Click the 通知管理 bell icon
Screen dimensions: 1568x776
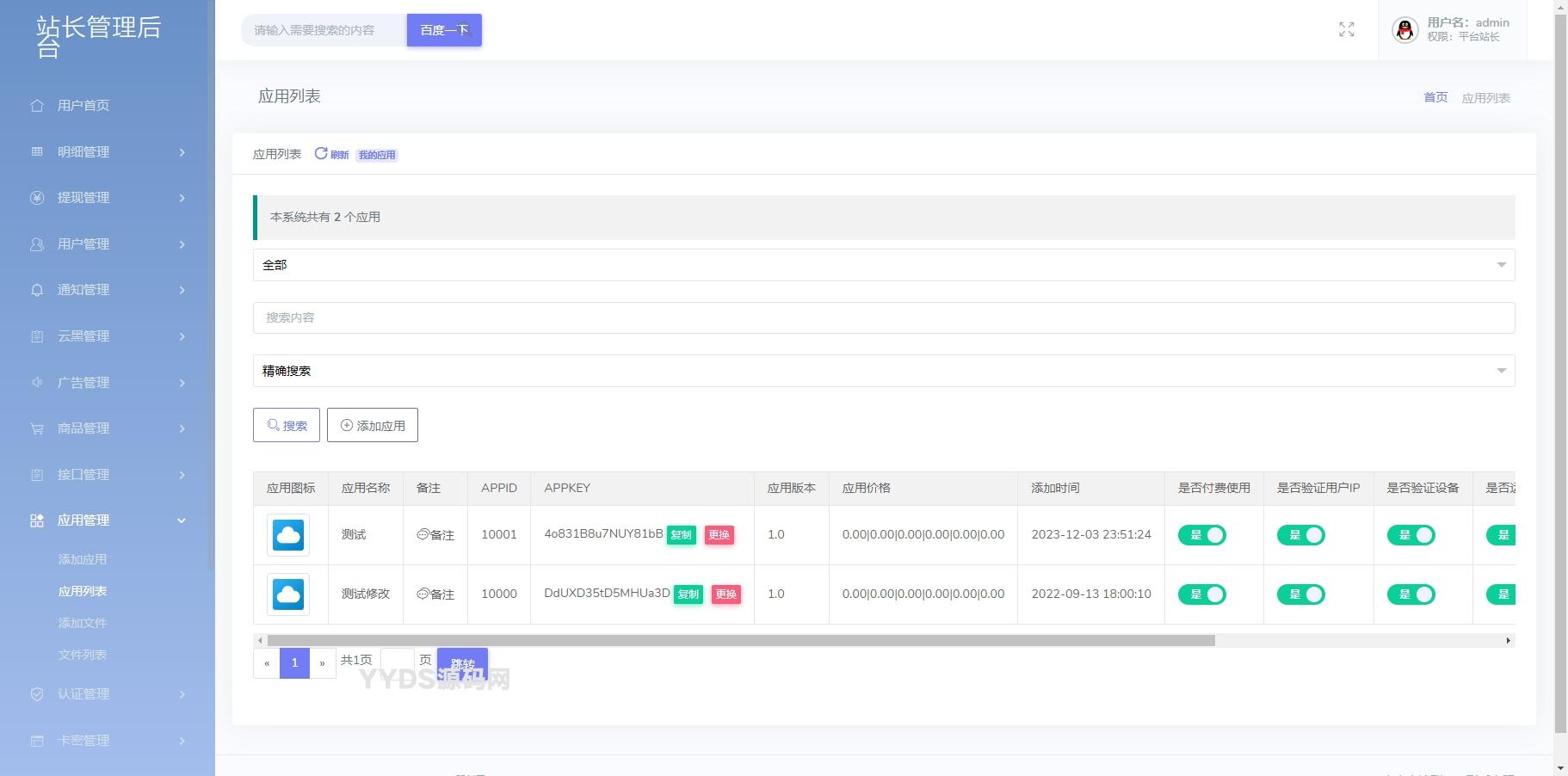click(x=37, y=291)
